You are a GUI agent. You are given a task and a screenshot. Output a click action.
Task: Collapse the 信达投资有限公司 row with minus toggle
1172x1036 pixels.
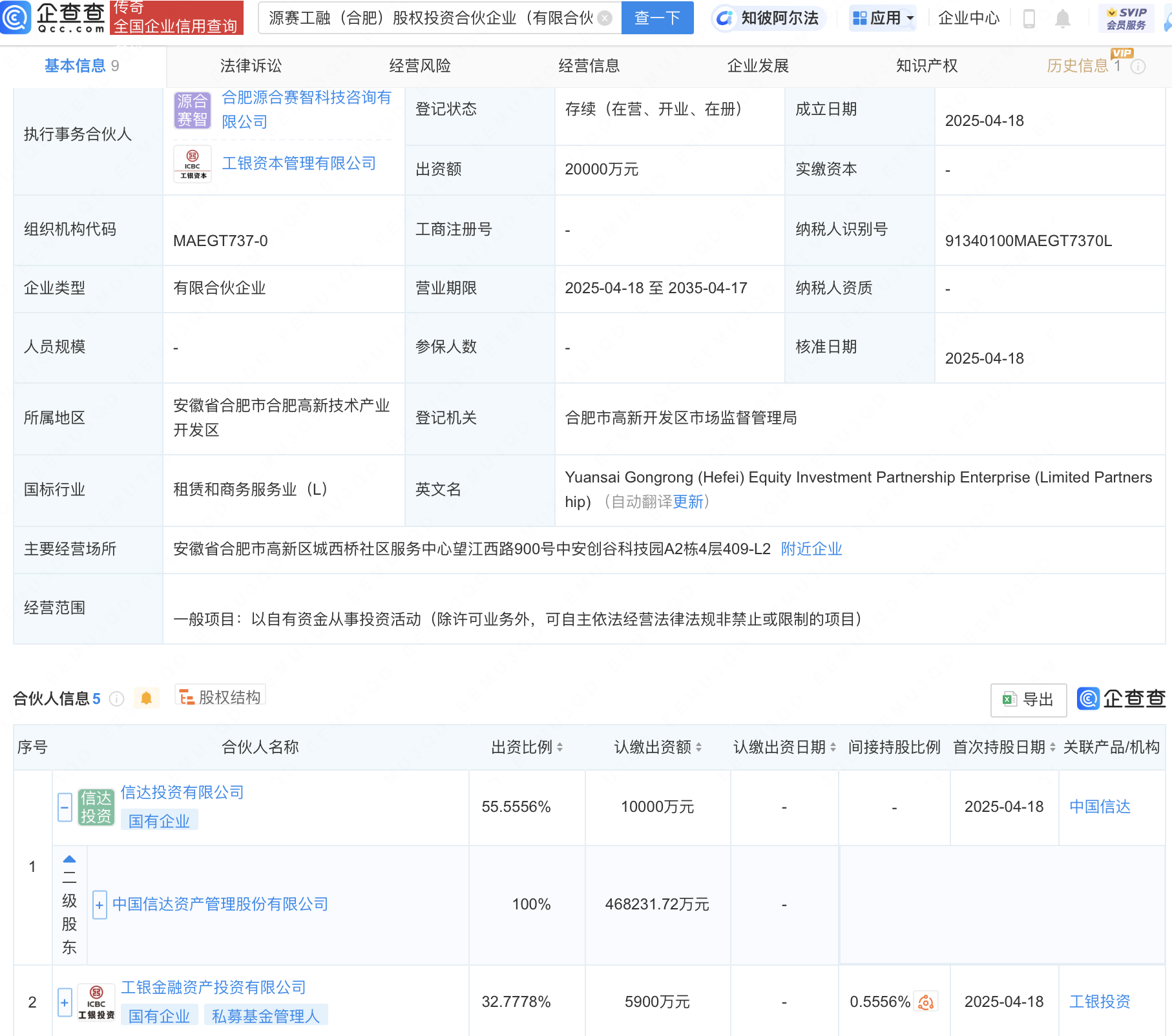pos(65,807)
